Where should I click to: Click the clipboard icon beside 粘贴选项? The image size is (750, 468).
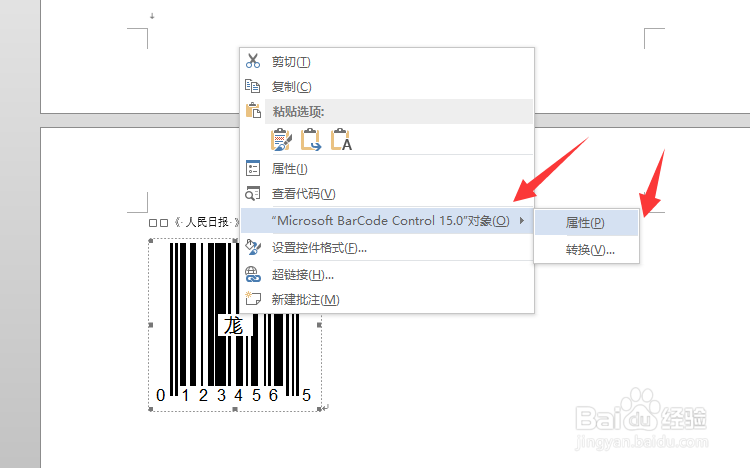pos(253,111)
